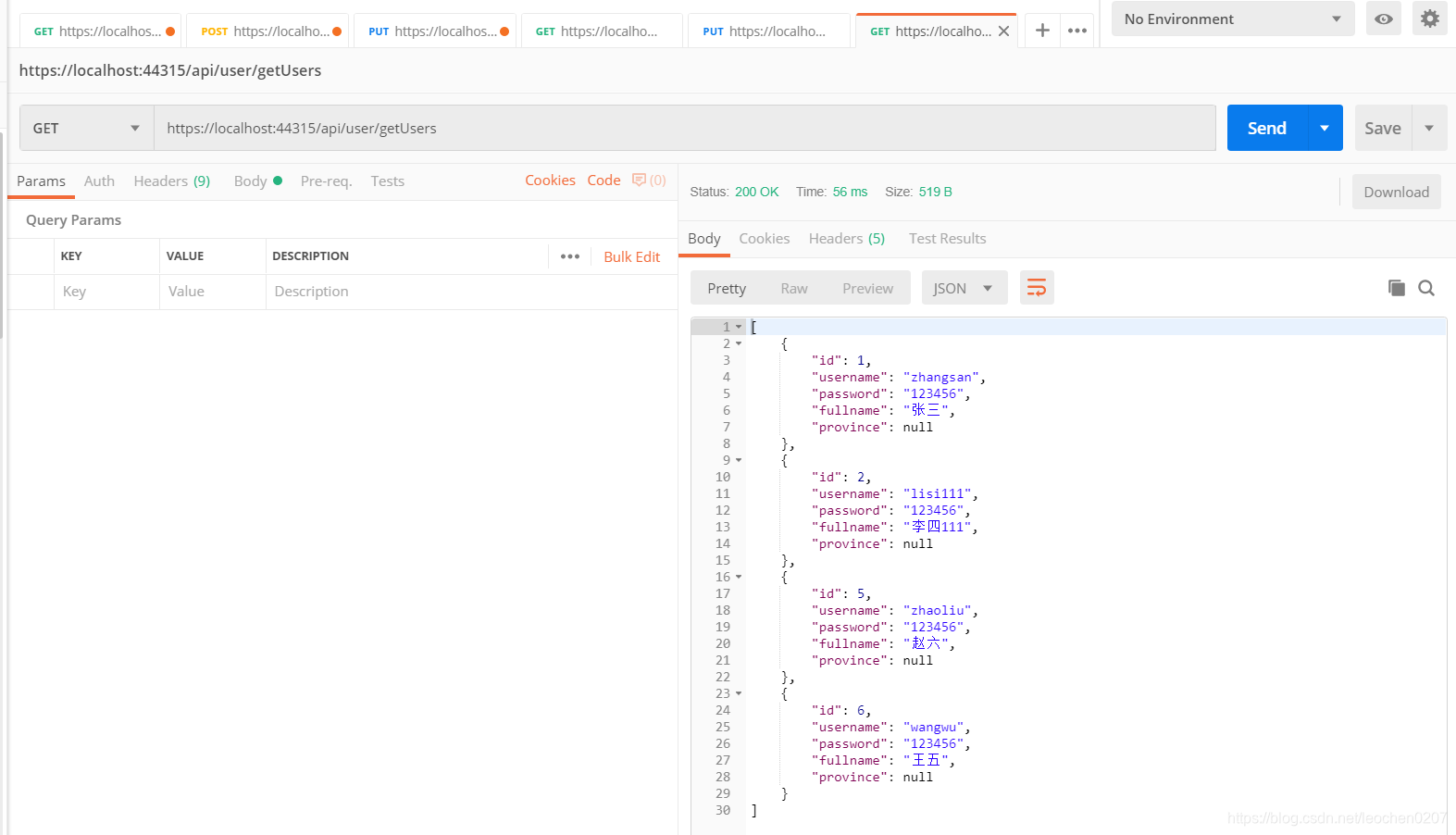Open the JSON format dropdown

pyautogui.click(x=964, y=288)
